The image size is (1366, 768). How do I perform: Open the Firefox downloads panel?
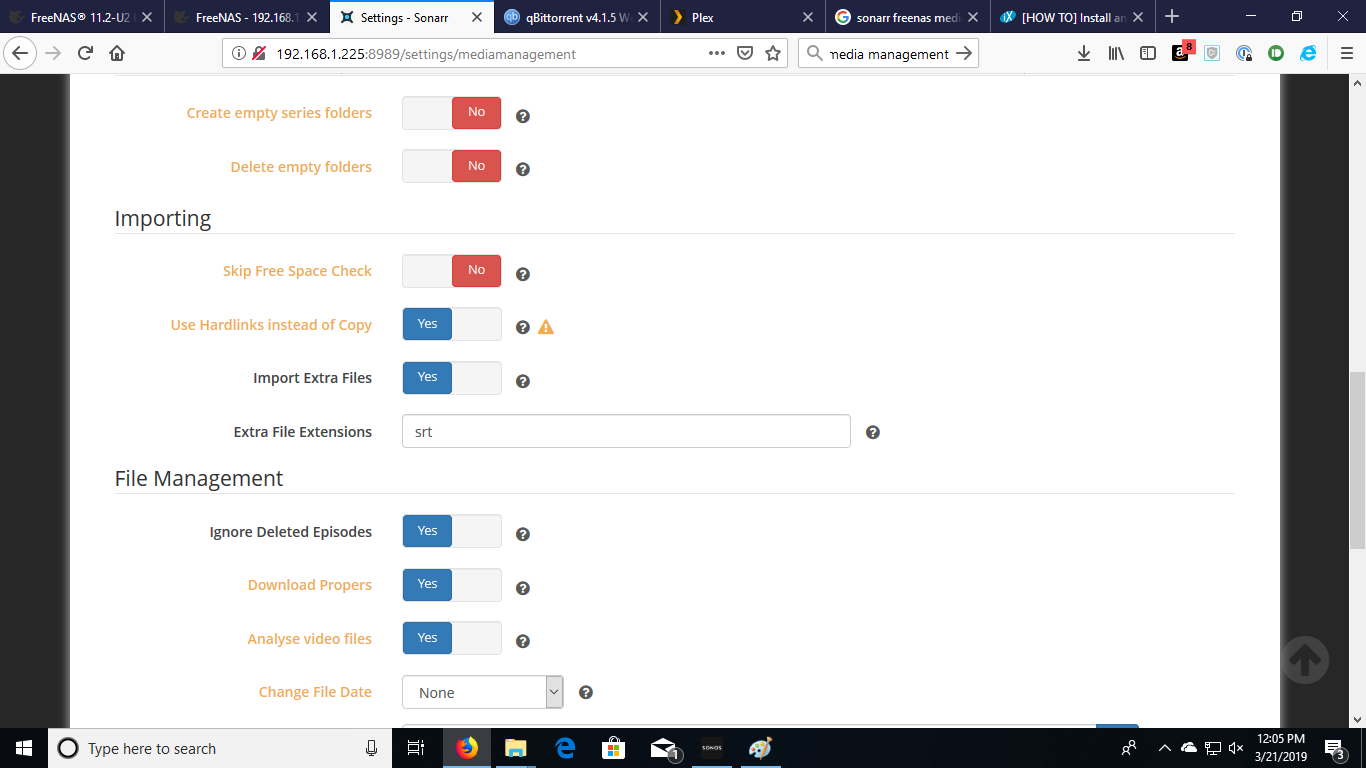coord(1084,54)
